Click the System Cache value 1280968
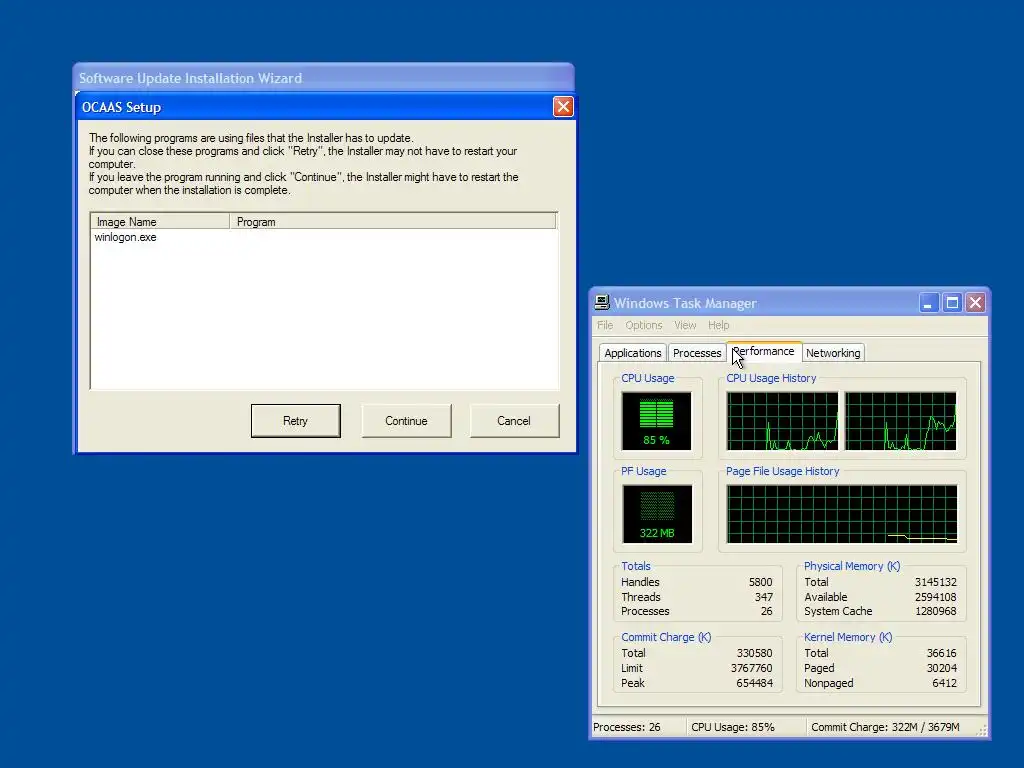The height and width of the screenshot is (768, 1024). [935, 611]
